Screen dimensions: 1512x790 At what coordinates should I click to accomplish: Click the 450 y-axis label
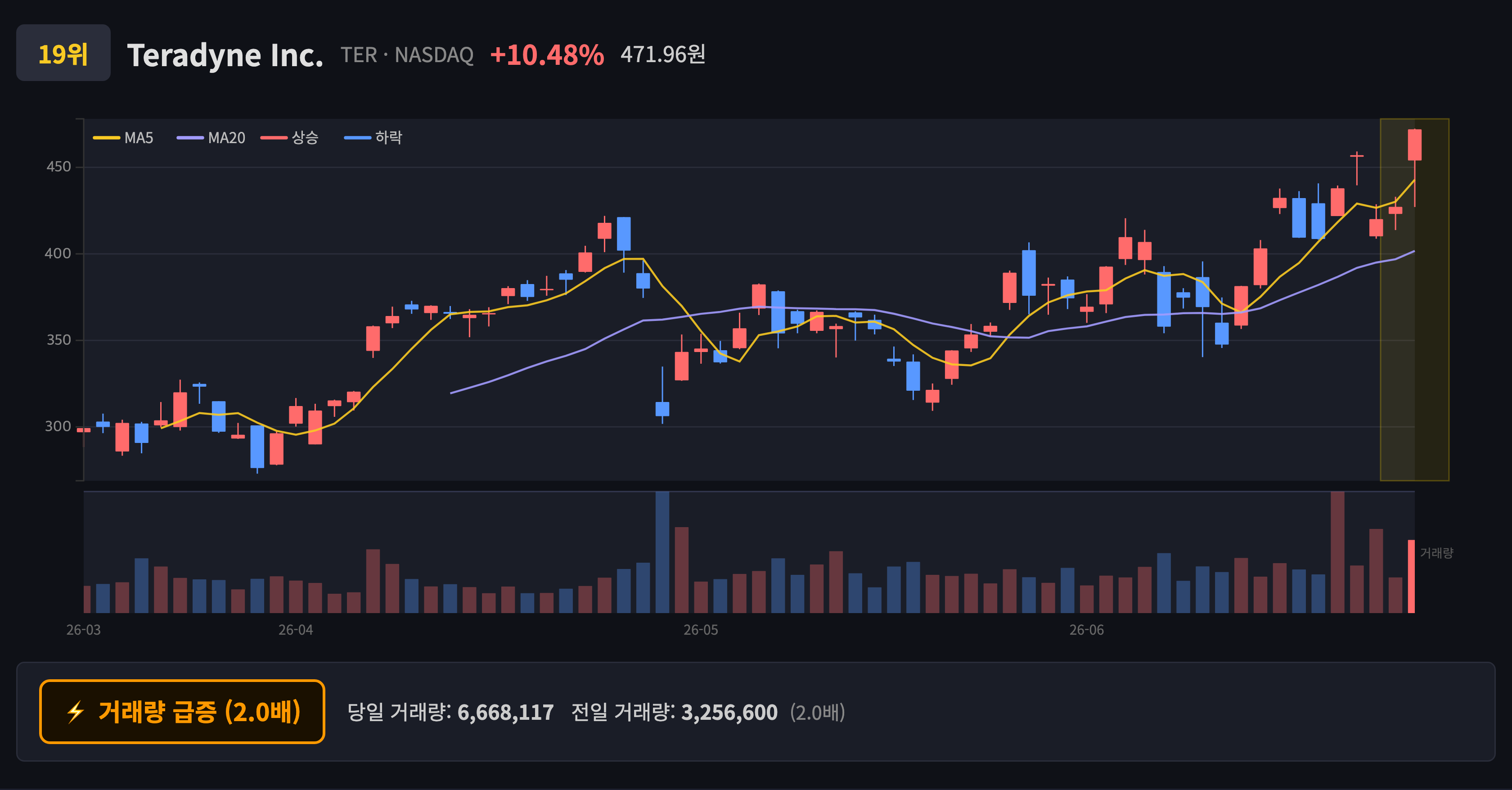(x=58, y=167)
